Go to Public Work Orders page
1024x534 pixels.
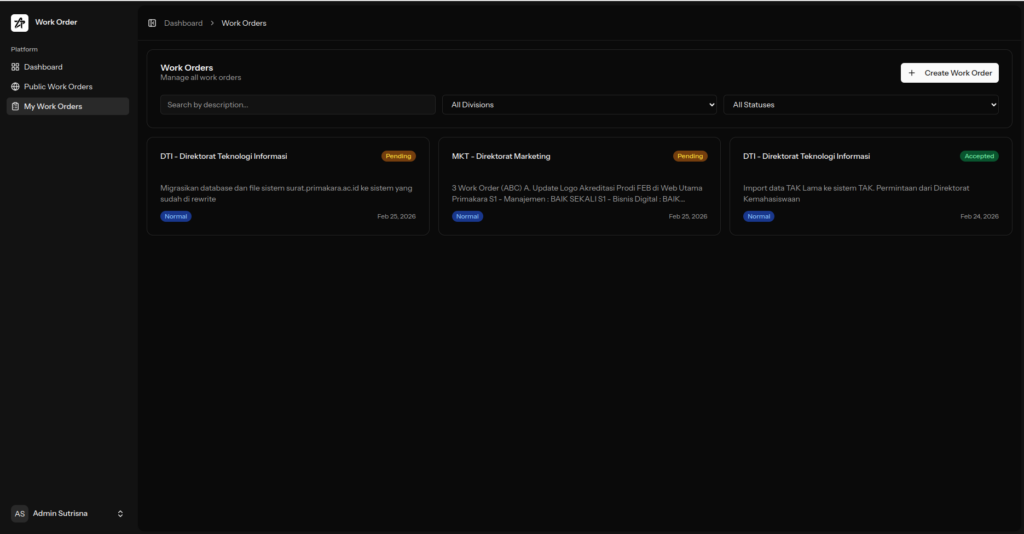58,87
